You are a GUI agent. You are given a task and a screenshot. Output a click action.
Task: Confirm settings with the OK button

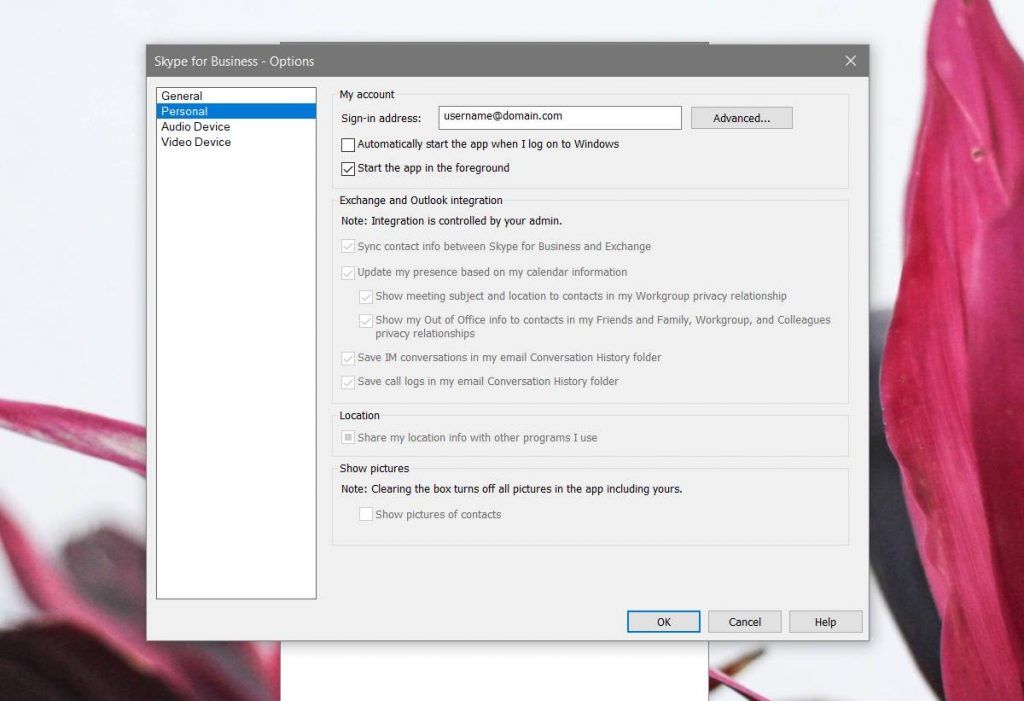pyautogui.click(x=663, y=622)
